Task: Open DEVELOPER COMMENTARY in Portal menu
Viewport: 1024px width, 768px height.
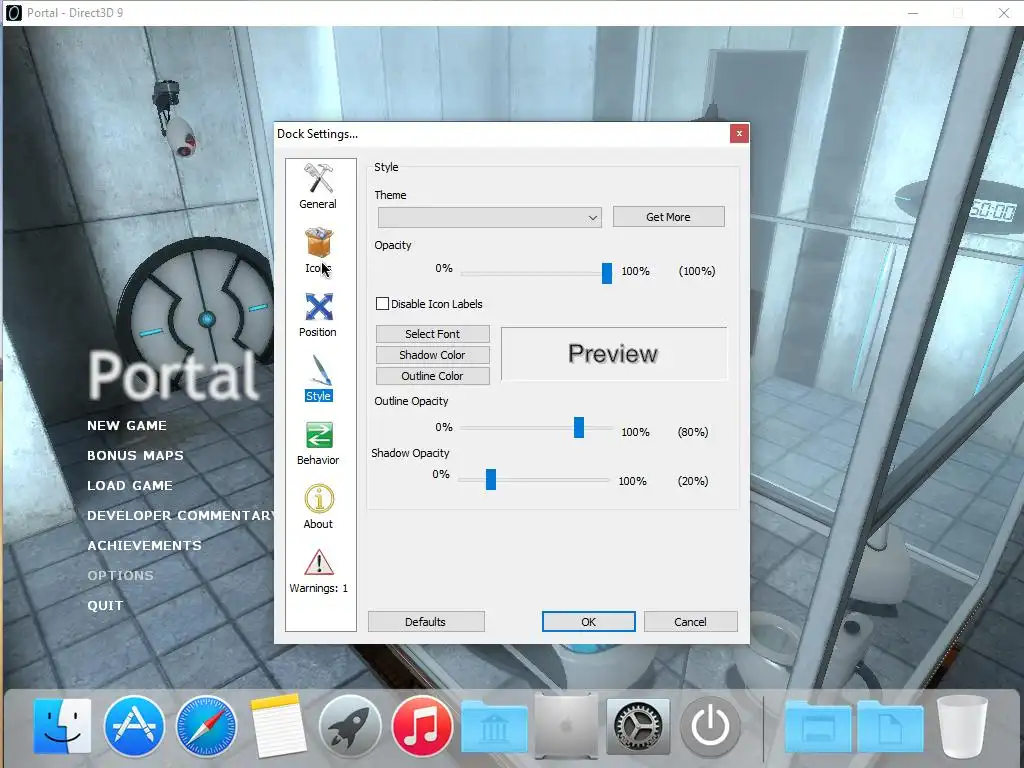Action: pyautogui.click(x=181, y=515)
